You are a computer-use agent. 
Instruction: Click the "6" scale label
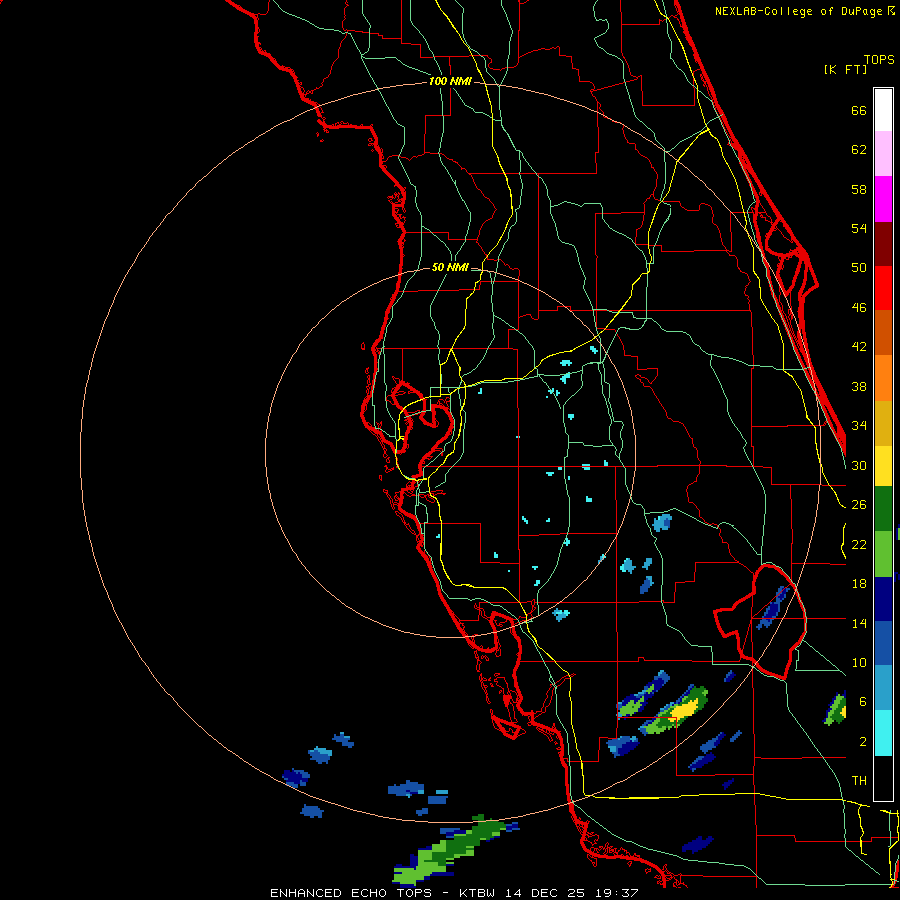862,702
